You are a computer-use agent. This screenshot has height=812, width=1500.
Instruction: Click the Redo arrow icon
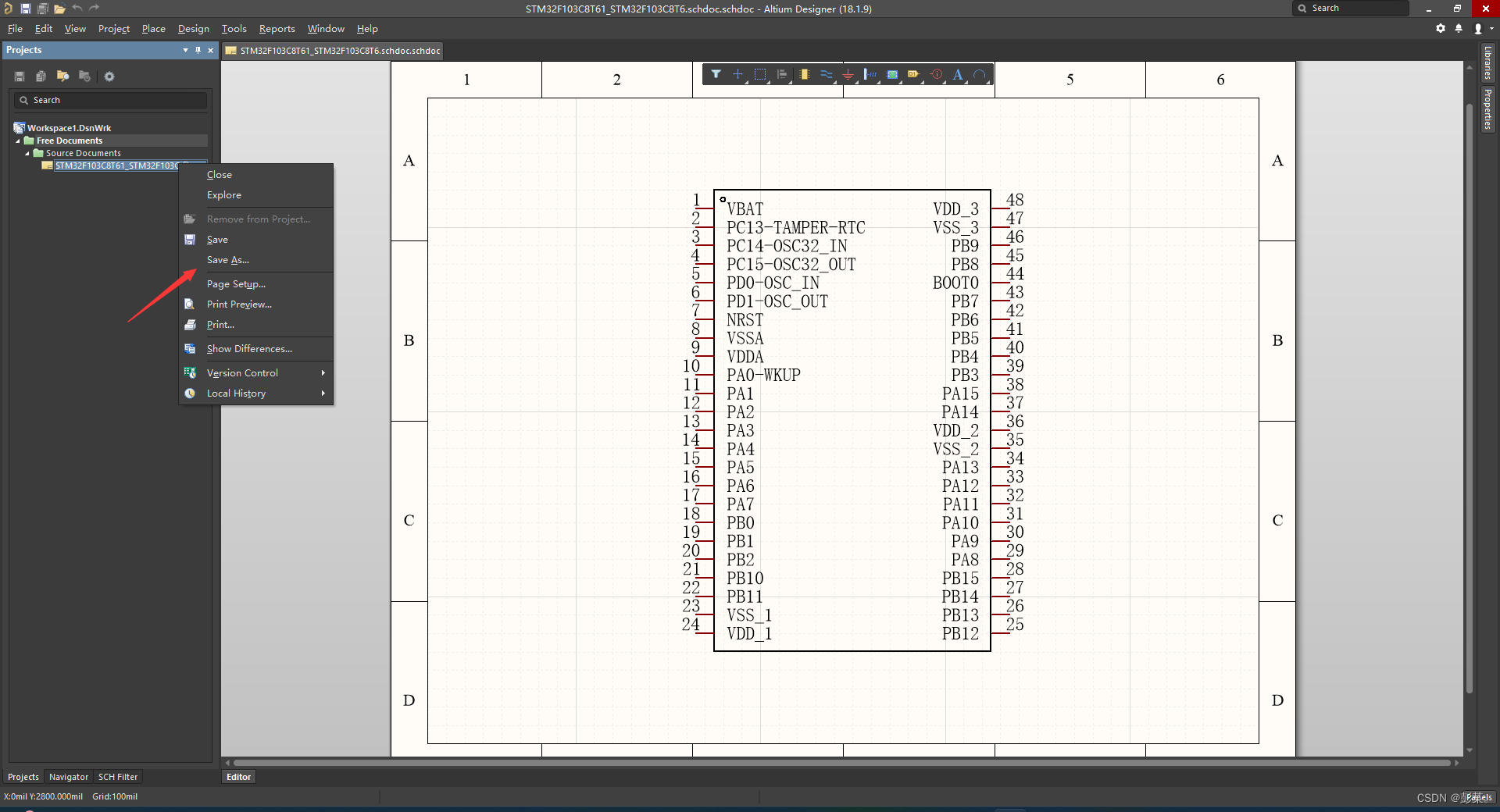click(94, 9)
